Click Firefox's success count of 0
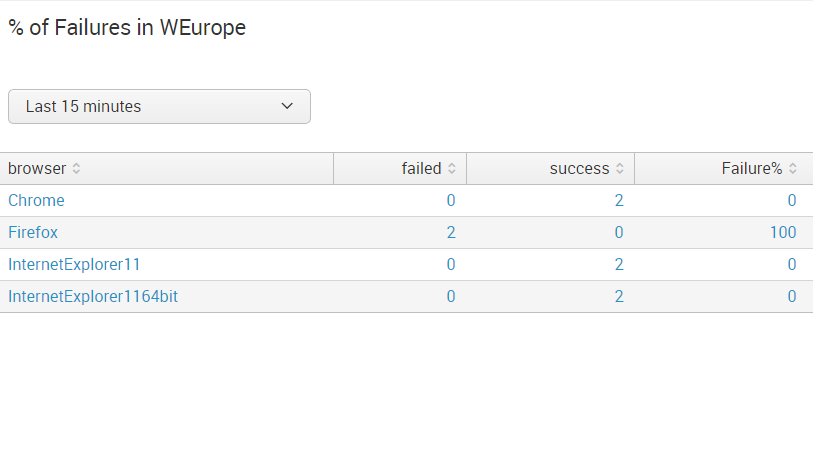This screenshot has height=468, width=813. [x=619, y=232]
